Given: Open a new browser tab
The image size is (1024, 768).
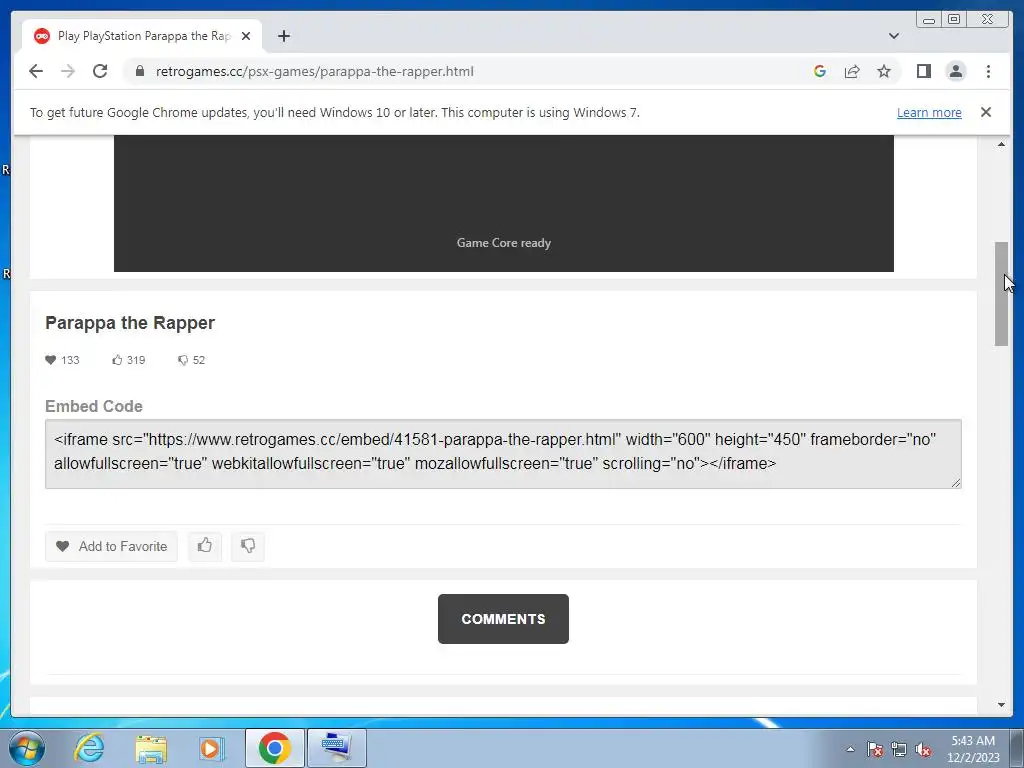Looking at the screenshot, I should (283, 36).
